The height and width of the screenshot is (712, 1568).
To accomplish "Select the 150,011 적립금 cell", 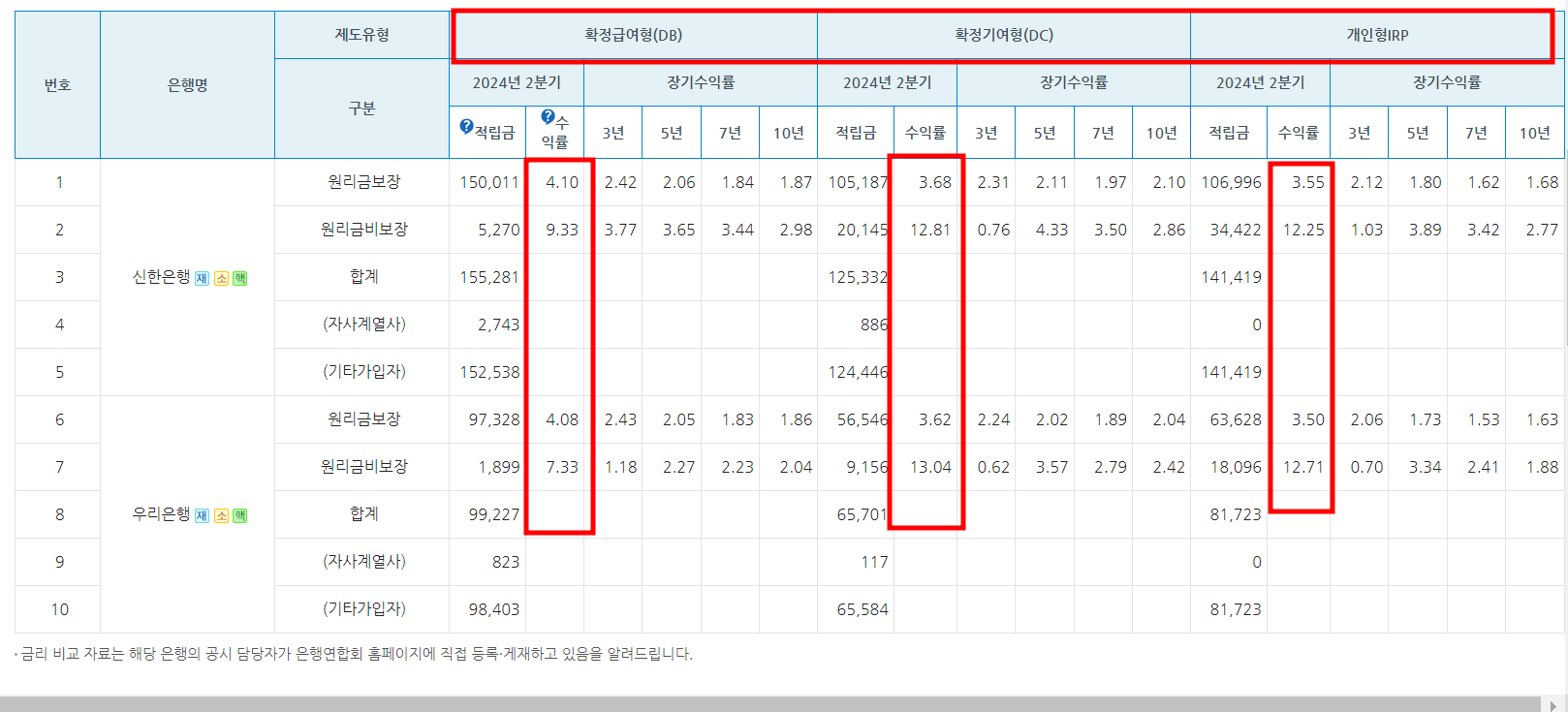I will [488, 182].
